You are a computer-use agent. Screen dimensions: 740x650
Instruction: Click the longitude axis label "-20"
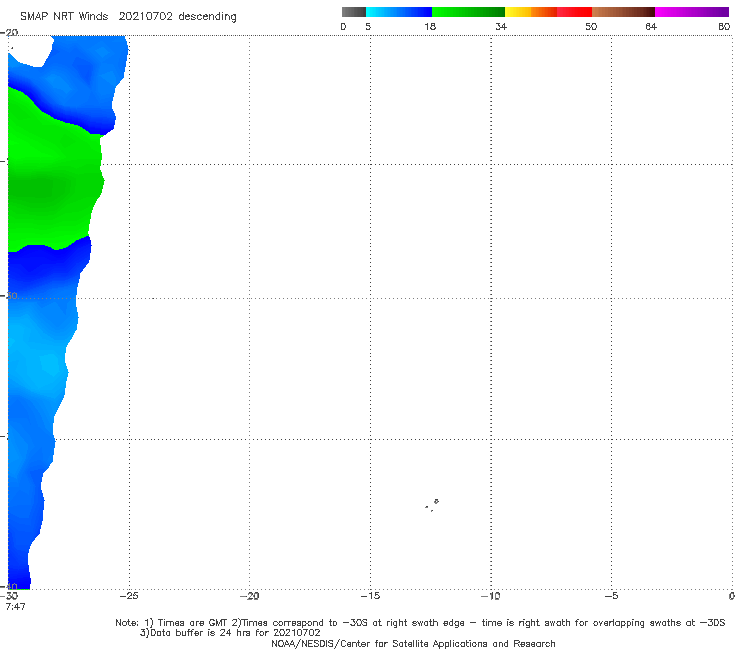pyautogui.click(x=249, y=596)
